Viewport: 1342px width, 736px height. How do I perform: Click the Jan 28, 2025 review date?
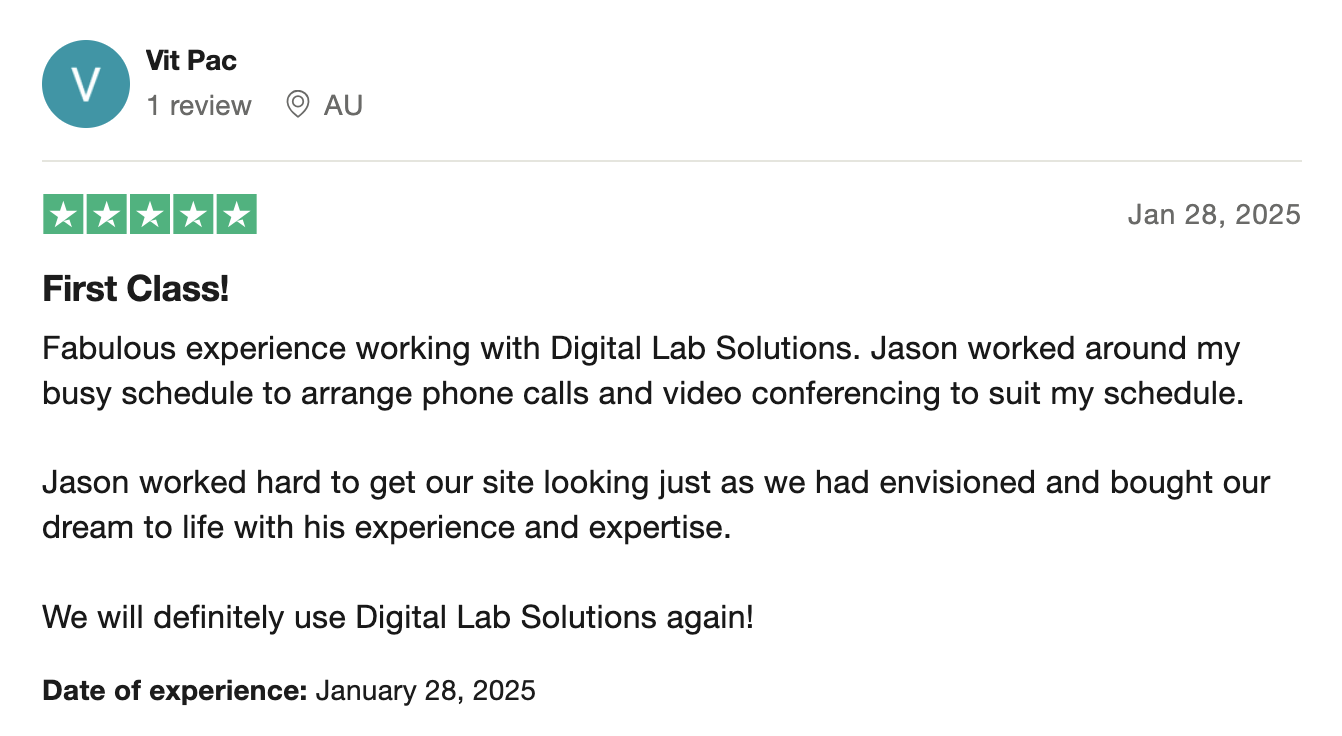click(x=1214, y=214)
